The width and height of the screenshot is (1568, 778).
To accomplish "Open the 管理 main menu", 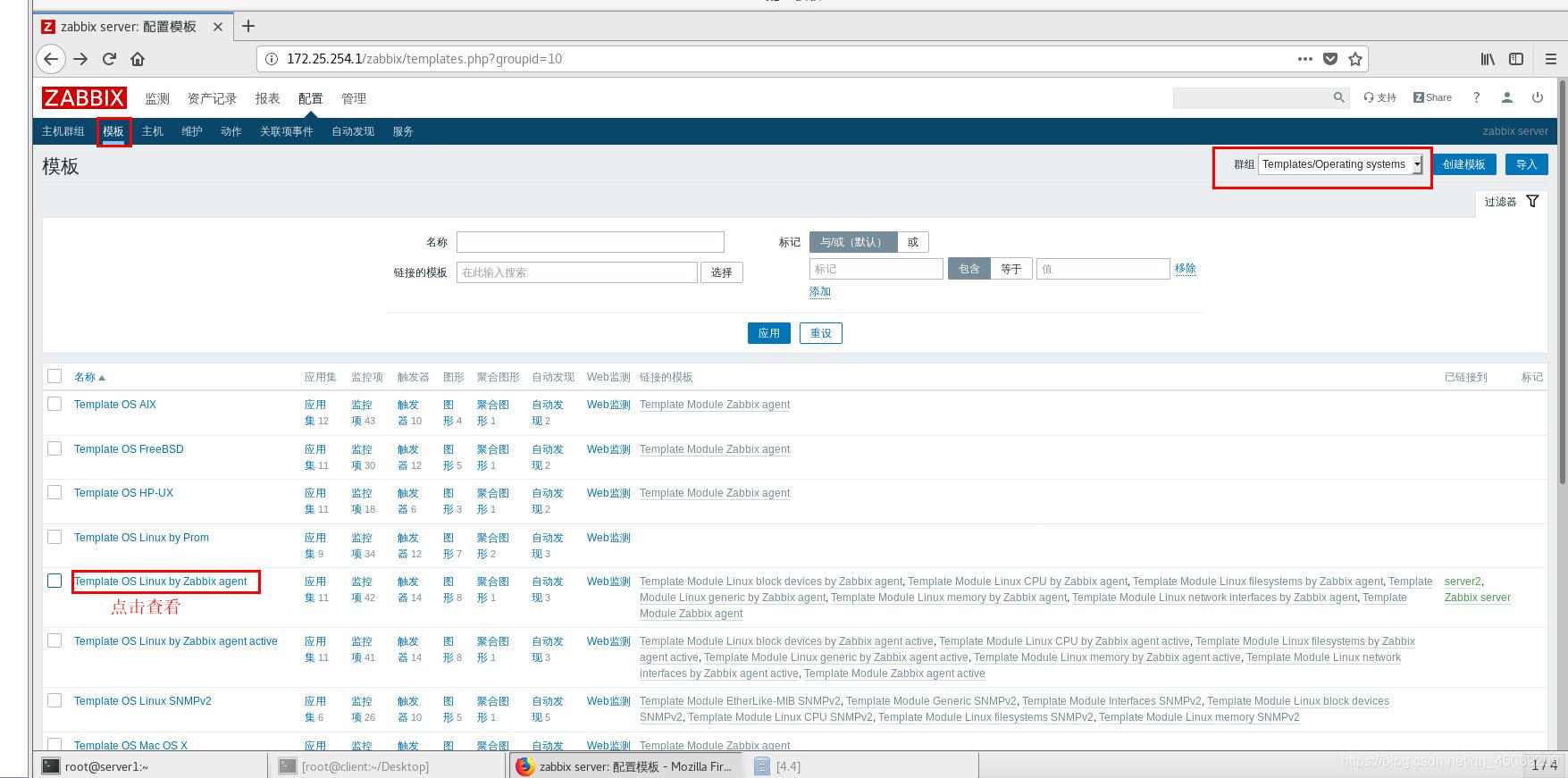I will tap(354, 98).
